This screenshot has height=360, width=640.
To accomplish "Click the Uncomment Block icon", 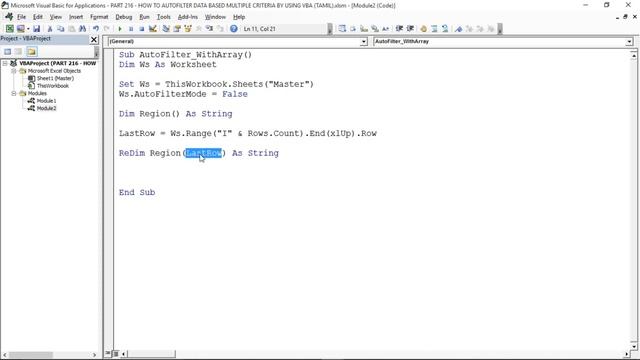I will [x=445, y=29].
